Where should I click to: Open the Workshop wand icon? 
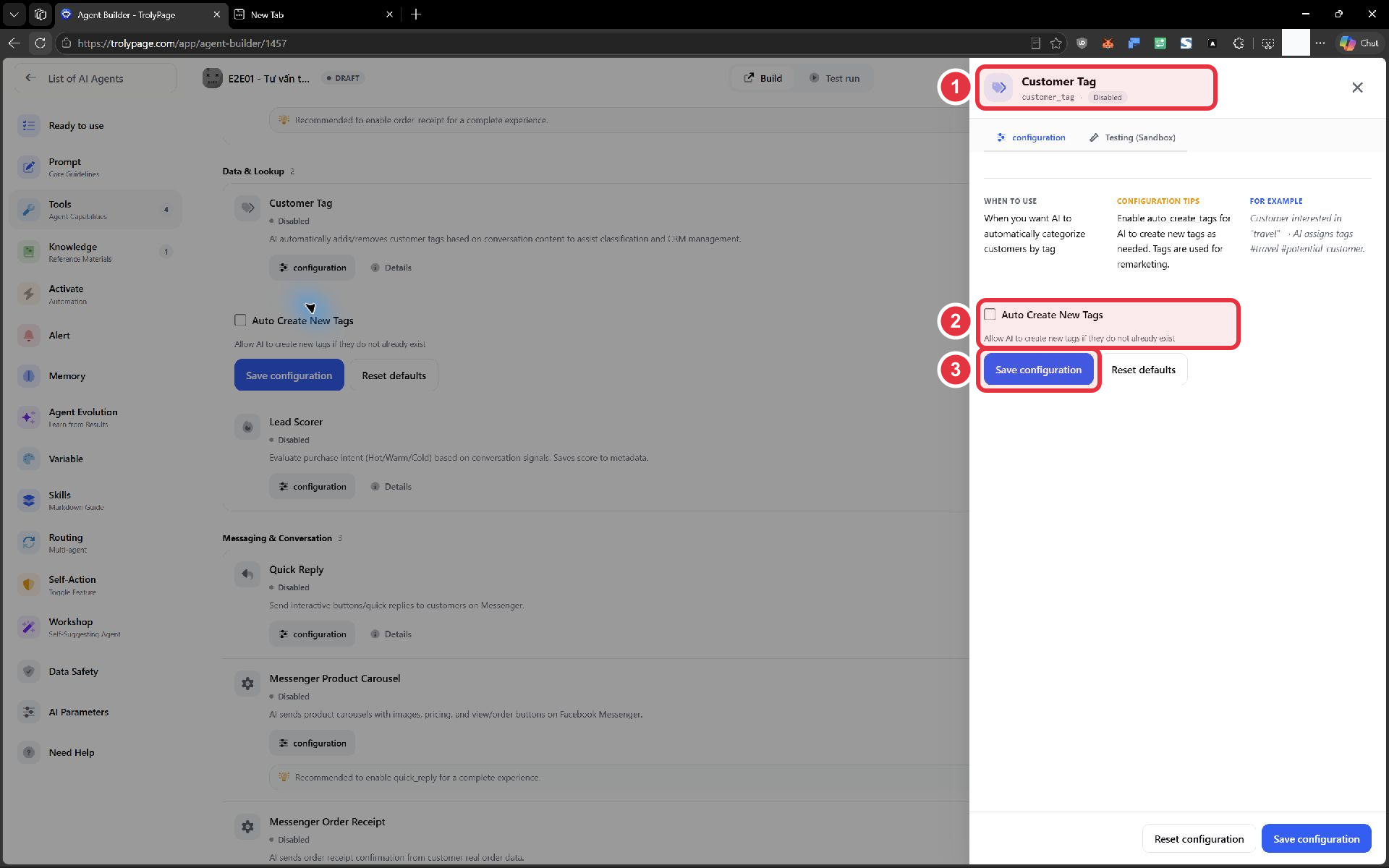pos(28,627)
